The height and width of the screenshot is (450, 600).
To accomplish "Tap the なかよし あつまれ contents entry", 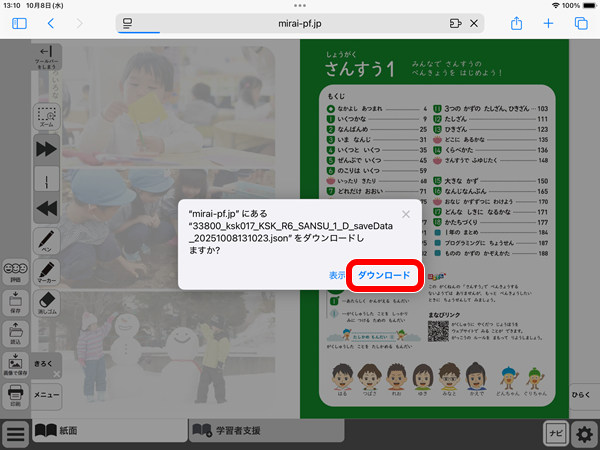I will (x=377, y=109).
